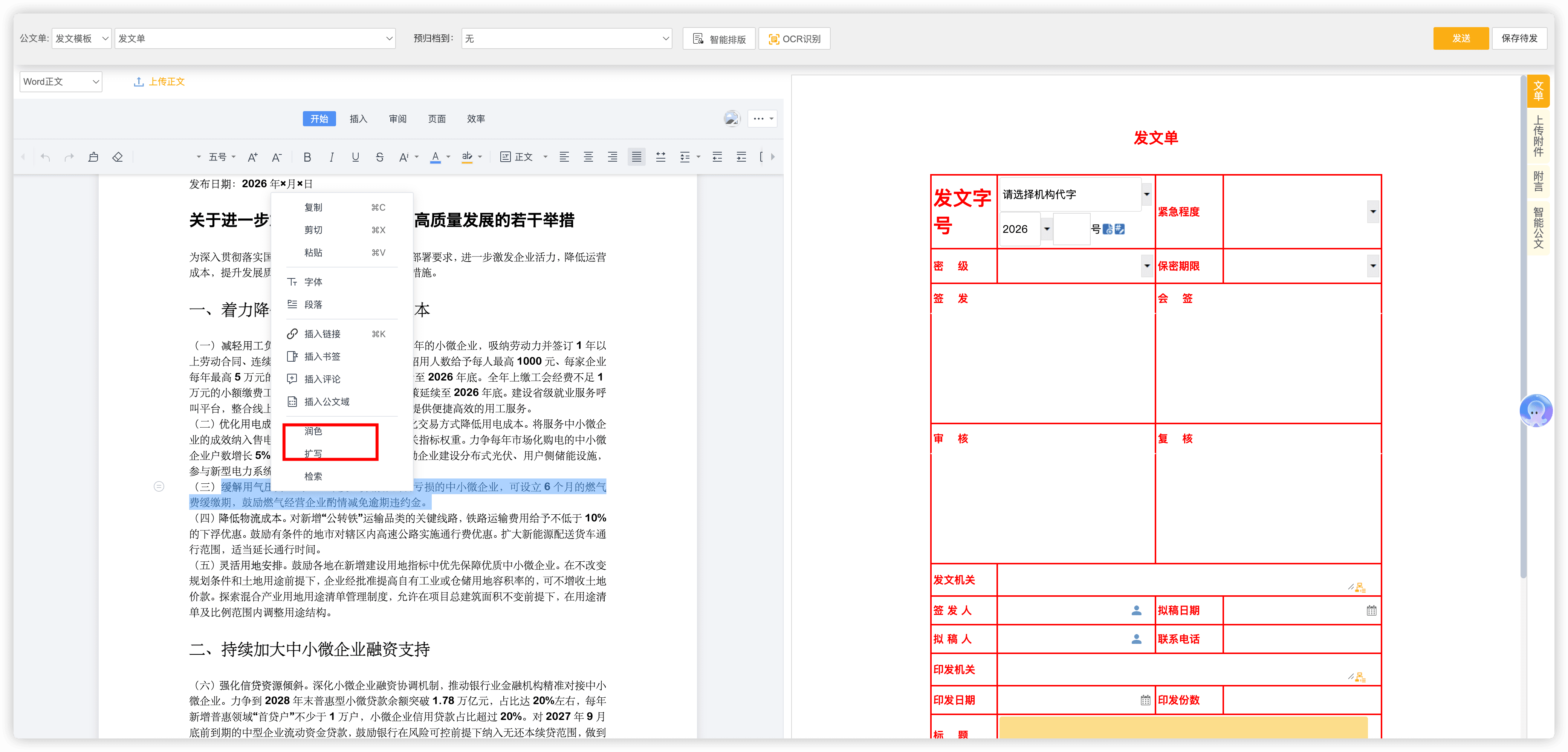The image size is (1568, 752).
Task: Click the redo arrow in the editor toolbar
Action: tap(69, 157)
